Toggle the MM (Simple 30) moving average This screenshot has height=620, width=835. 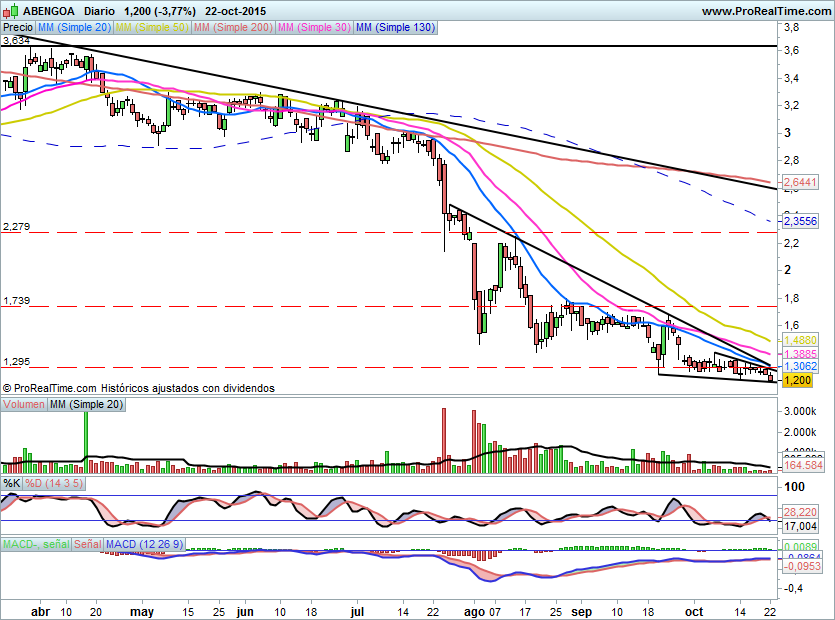point(313,28)
